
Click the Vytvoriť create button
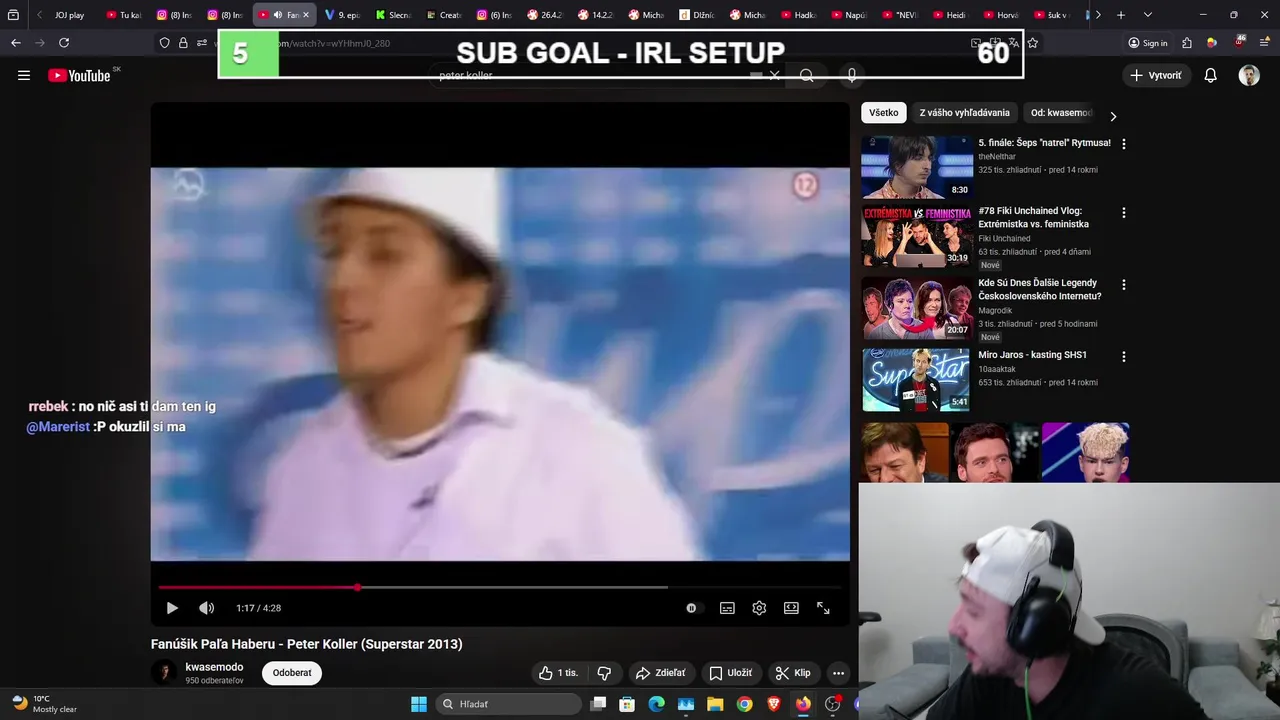click(x=1156, y=75)
